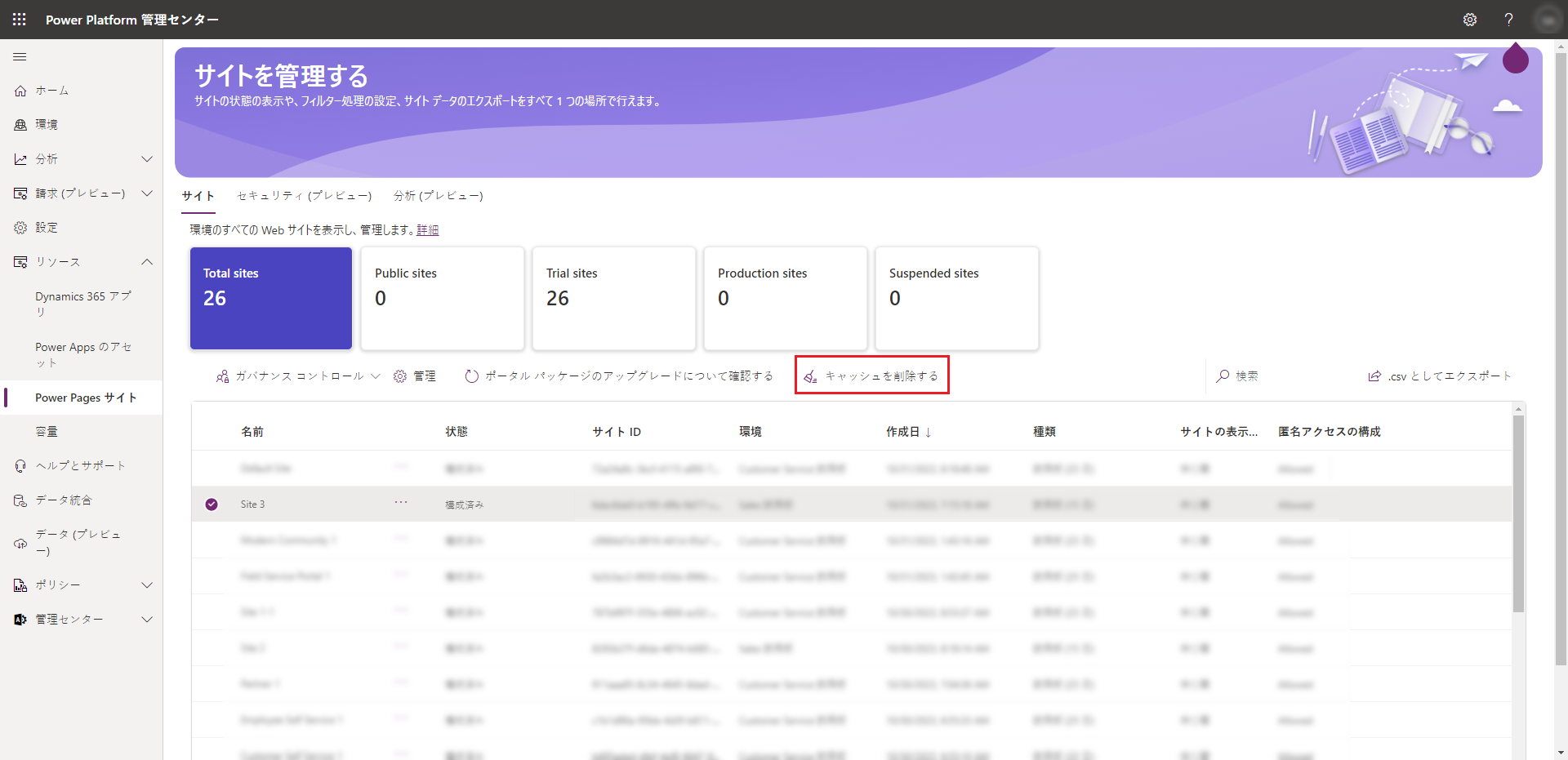Screen dimensions: 1568x760
Task: Click the 環境 environments icon
Action: (x=20, y=125)
